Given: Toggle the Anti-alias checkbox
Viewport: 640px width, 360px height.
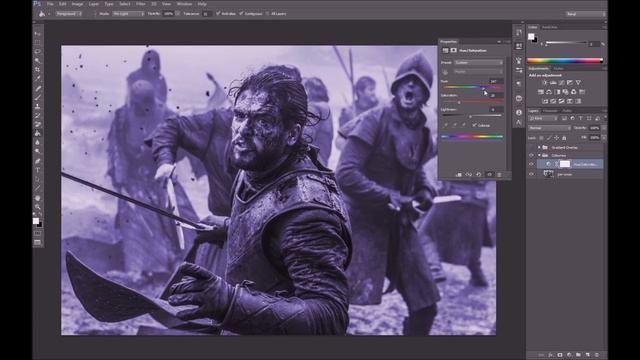Looking at the screenshot, I should point(218,13).
